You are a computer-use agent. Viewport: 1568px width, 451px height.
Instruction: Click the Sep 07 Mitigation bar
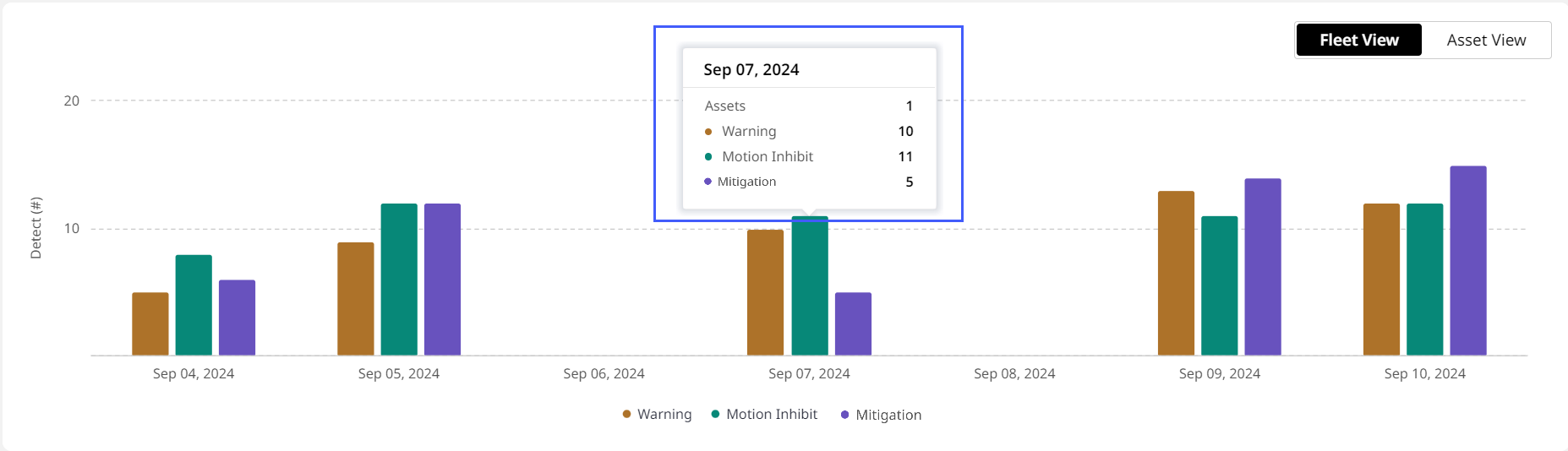click(x=853, y=323)
